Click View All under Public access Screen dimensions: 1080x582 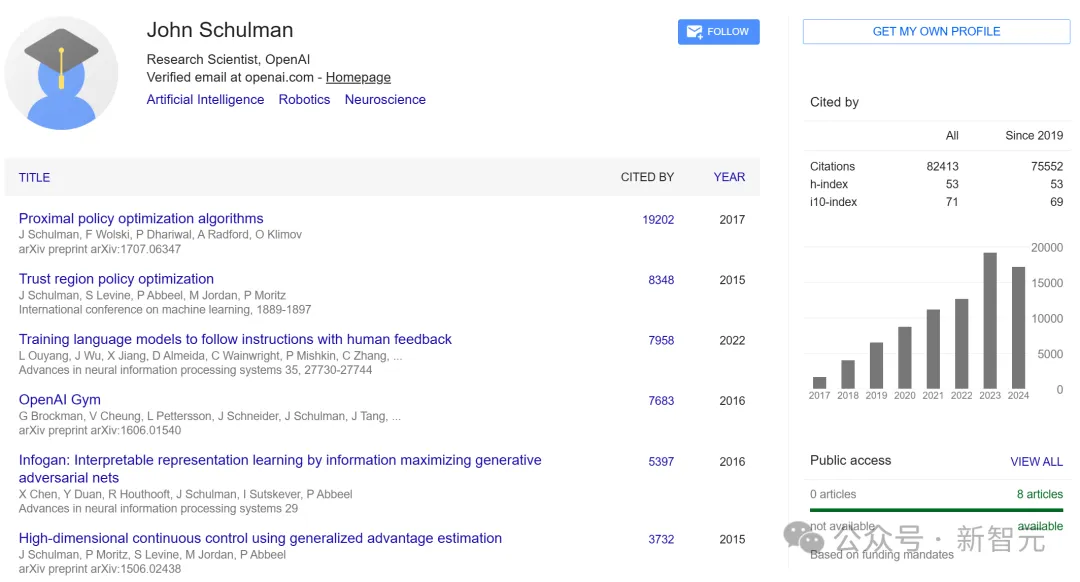(1036, 462)
